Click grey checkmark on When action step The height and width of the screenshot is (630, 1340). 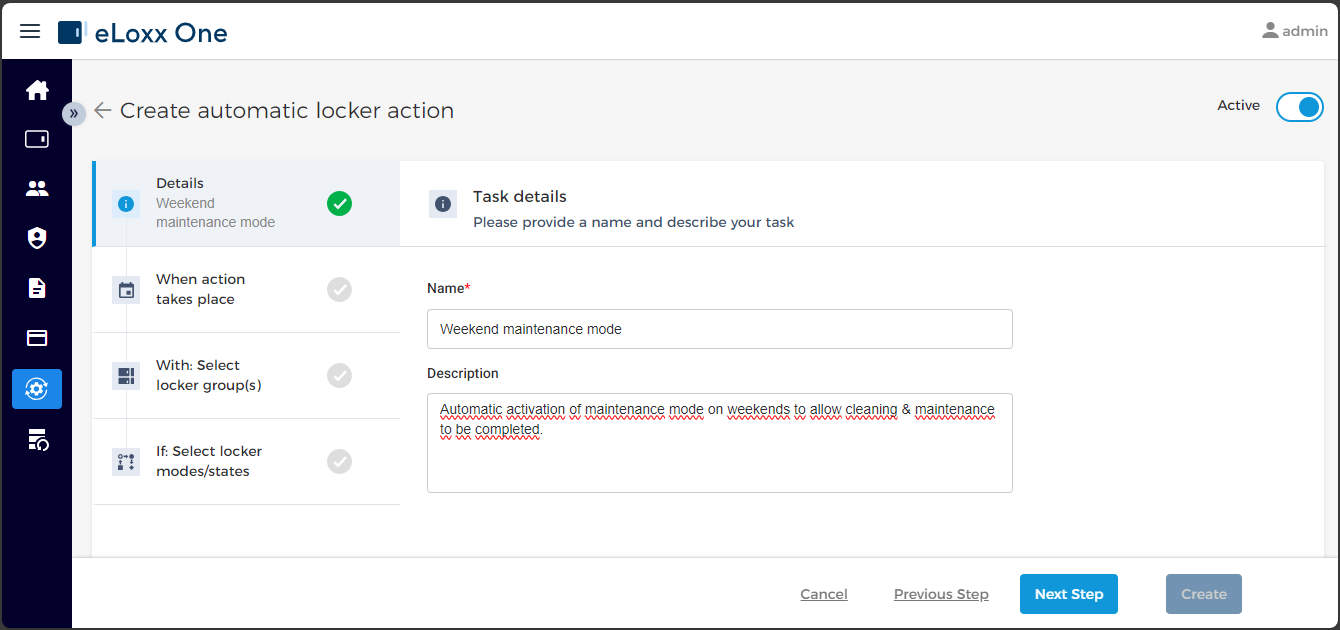click(x=340, y=290)
